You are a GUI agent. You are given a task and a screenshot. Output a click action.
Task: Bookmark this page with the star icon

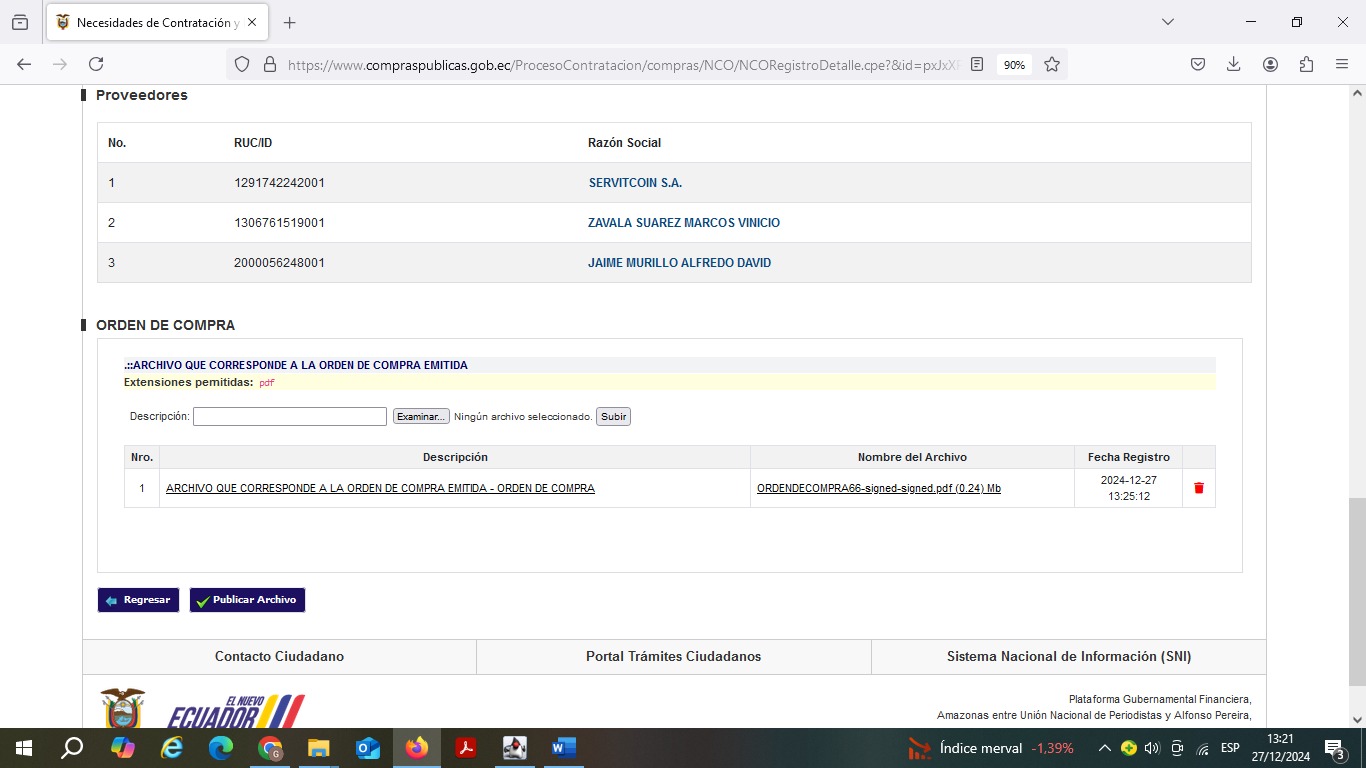(x=1052, y=64)
